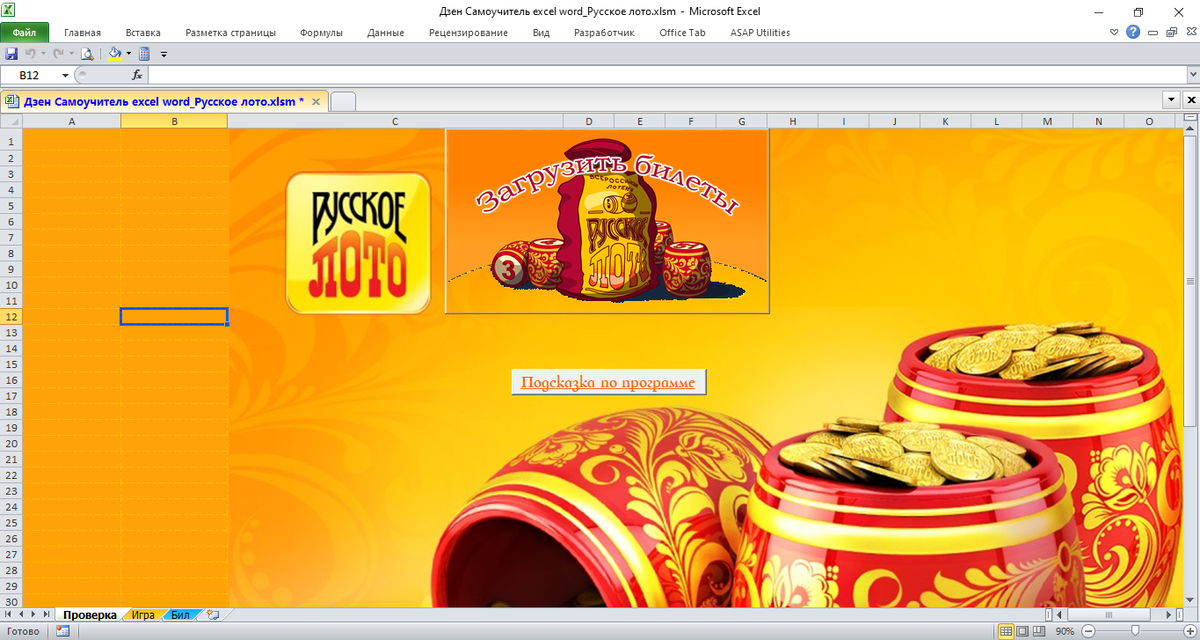
Task: Switch to Page Layout view in status bar
Action: (1024, 631)
